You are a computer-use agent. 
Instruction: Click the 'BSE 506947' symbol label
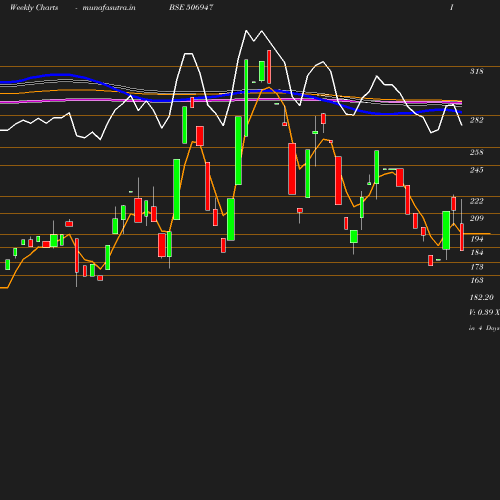click(x=191, y=7)
